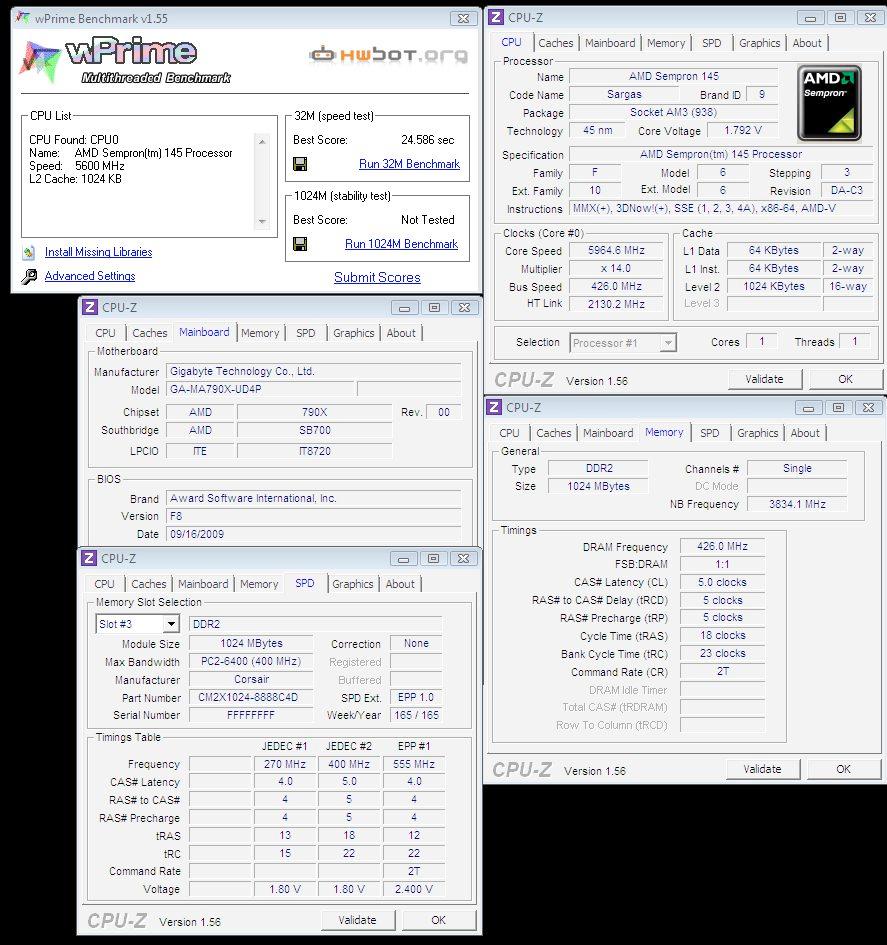Select Caches tab in Mainboard window
The image size is (887, 945).
click(149, 333)
